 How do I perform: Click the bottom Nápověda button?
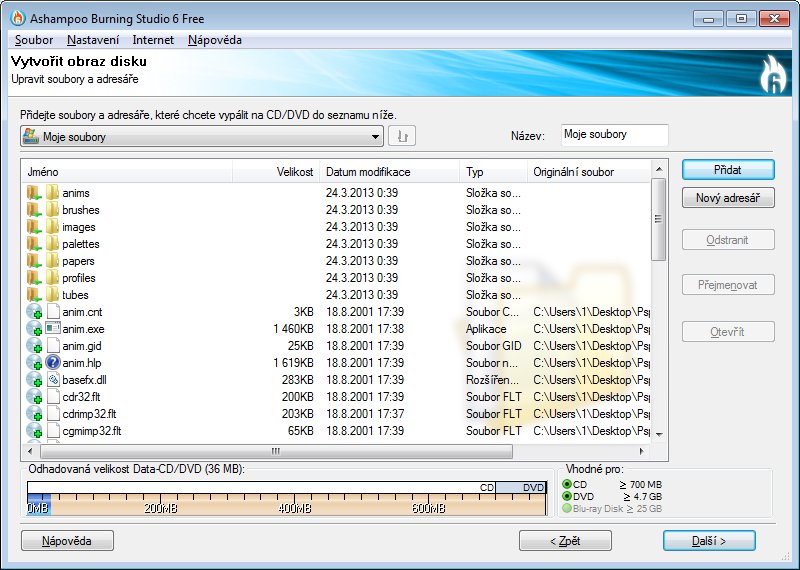point(67,540)
